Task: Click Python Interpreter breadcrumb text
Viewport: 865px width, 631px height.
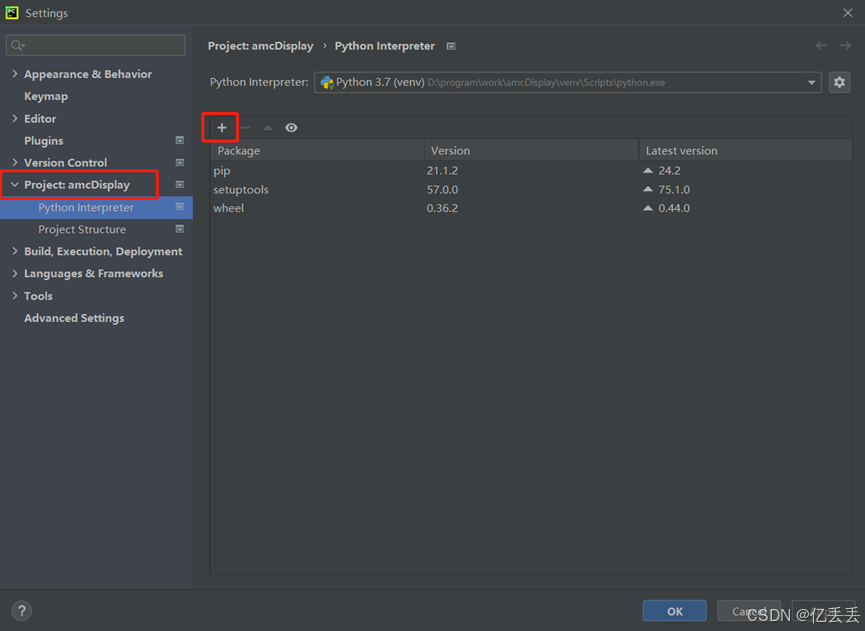Action: click(385, 46)
